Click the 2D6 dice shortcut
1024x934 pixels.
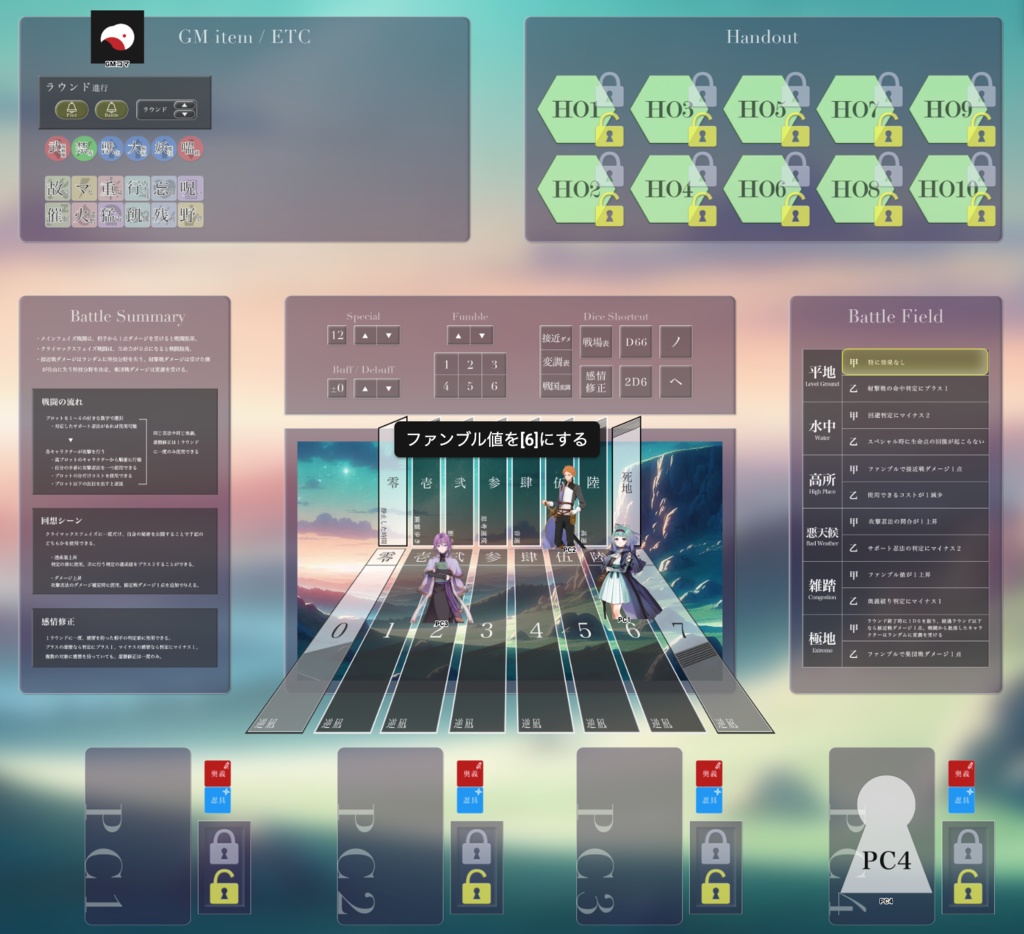tap(636, 382)
